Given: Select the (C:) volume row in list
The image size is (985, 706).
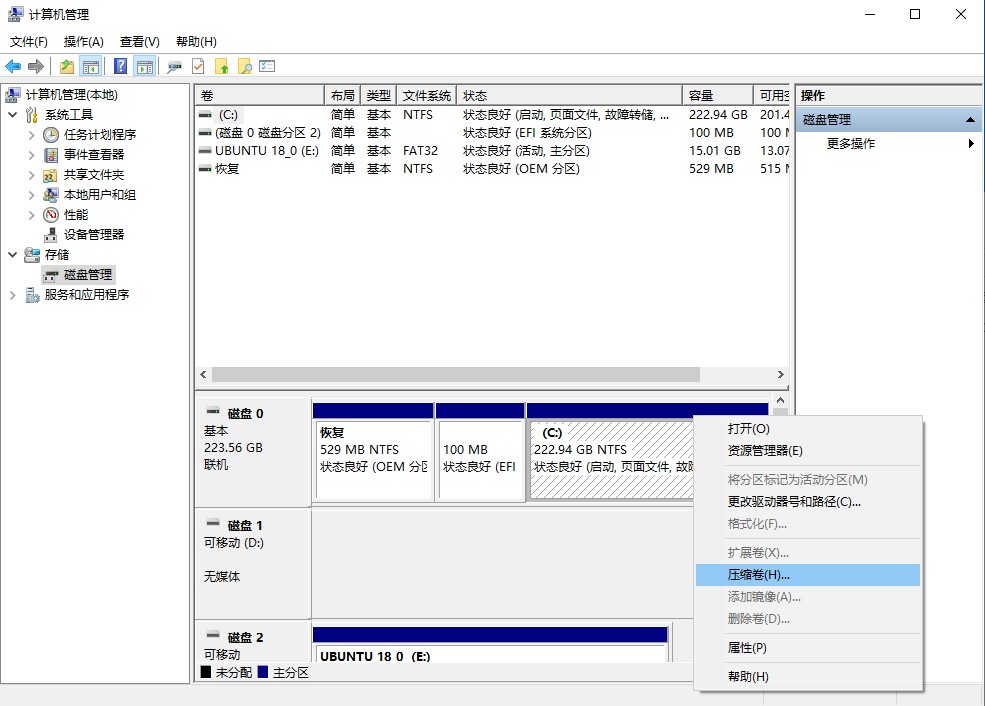Looking at the screenshot, I should 492,115.
